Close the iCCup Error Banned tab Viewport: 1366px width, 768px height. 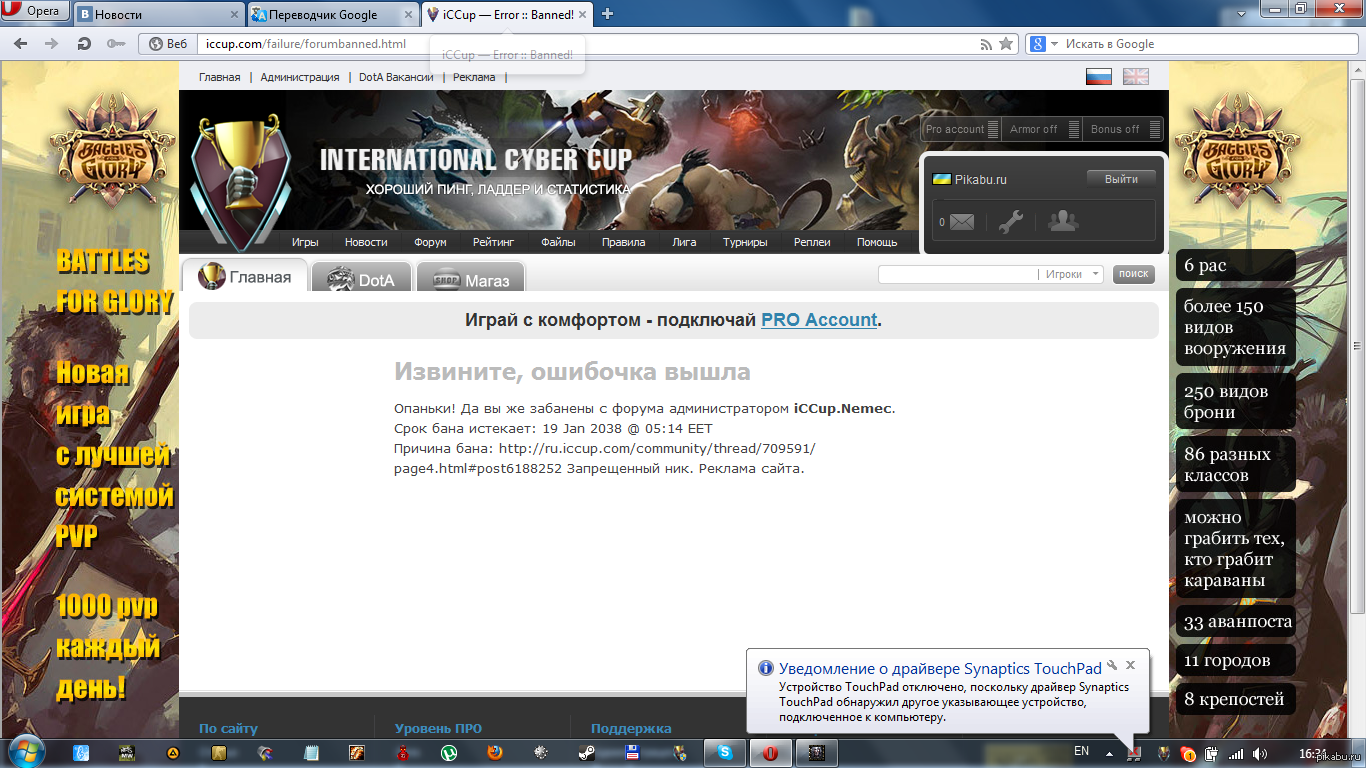[583, 14]
